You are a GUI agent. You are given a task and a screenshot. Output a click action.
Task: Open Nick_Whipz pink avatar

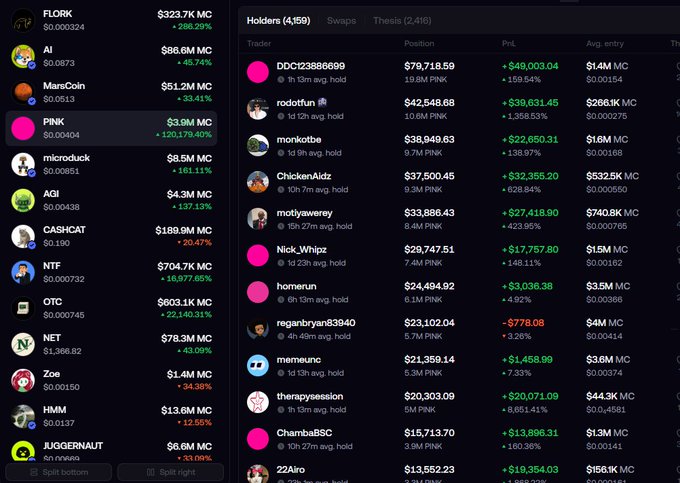point(258,255)
